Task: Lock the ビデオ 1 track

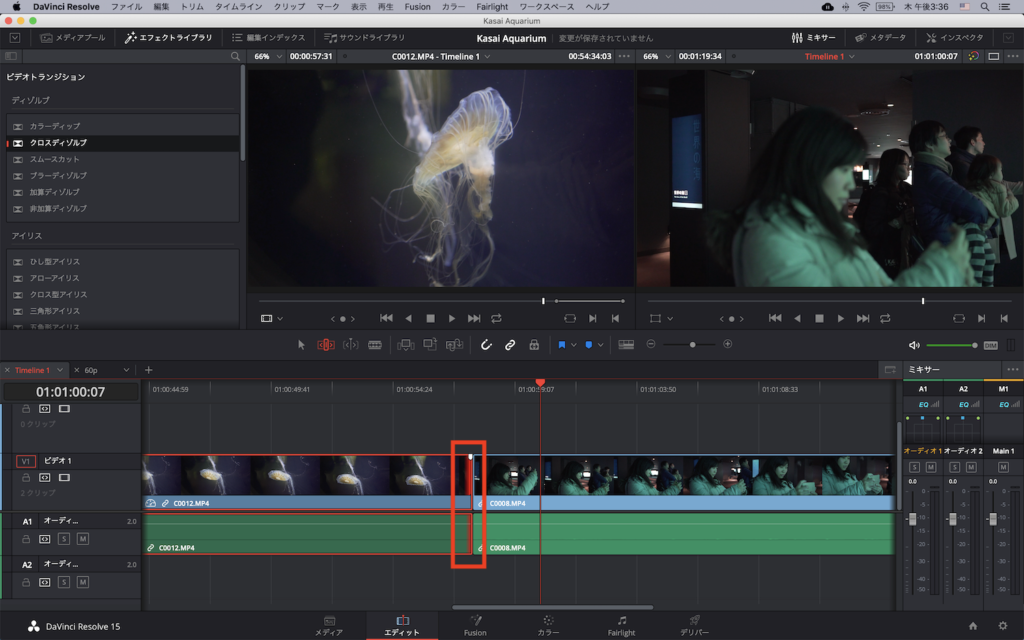Action: click(x=26, y=478)
